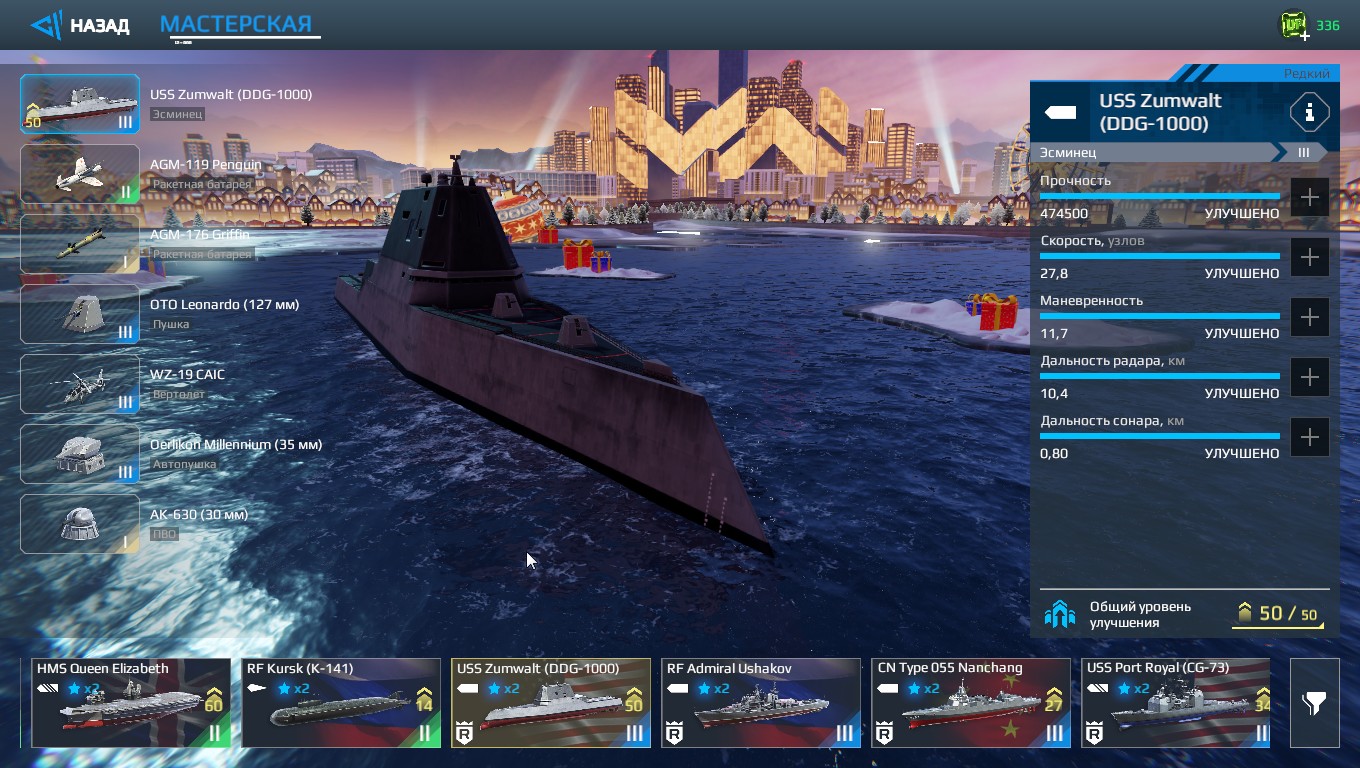
Task: Click the 0,80 sonar range value
Action: (x=1054, y=454)
